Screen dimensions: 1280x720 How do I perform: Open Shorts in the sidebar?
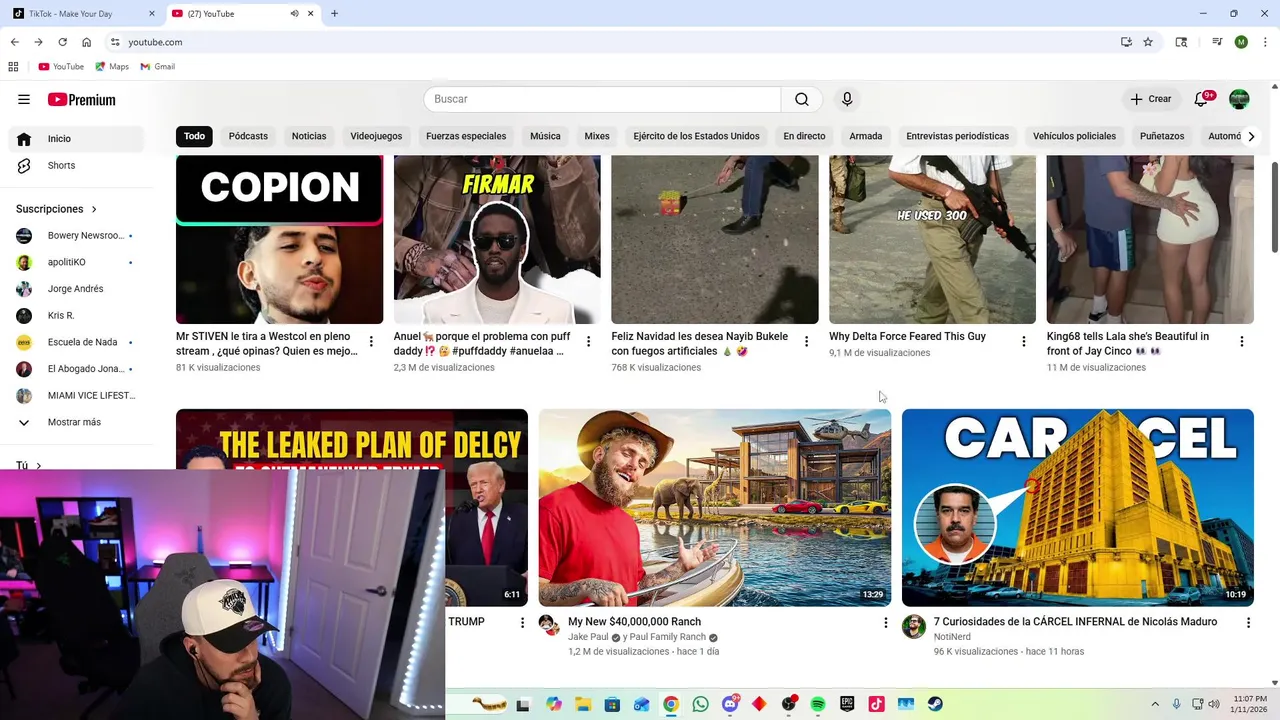point(76,166)
